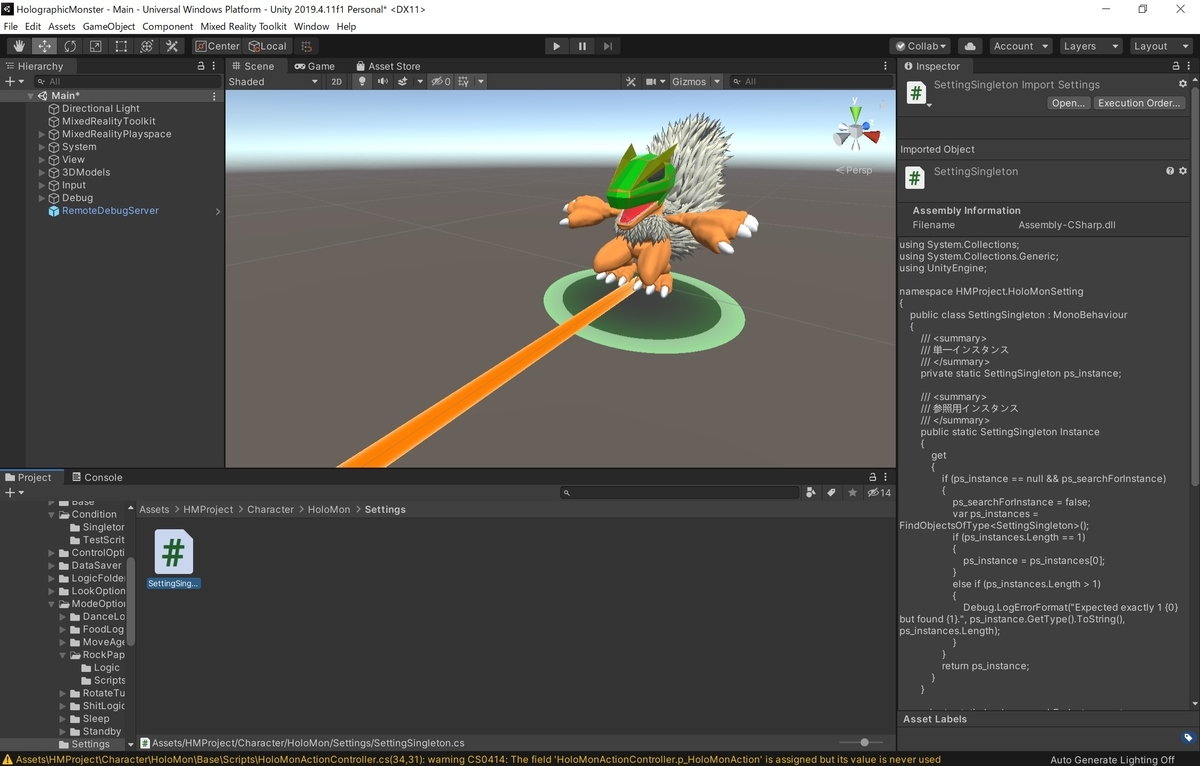Open the Inspector gear settings icon

pos(1183,85)
